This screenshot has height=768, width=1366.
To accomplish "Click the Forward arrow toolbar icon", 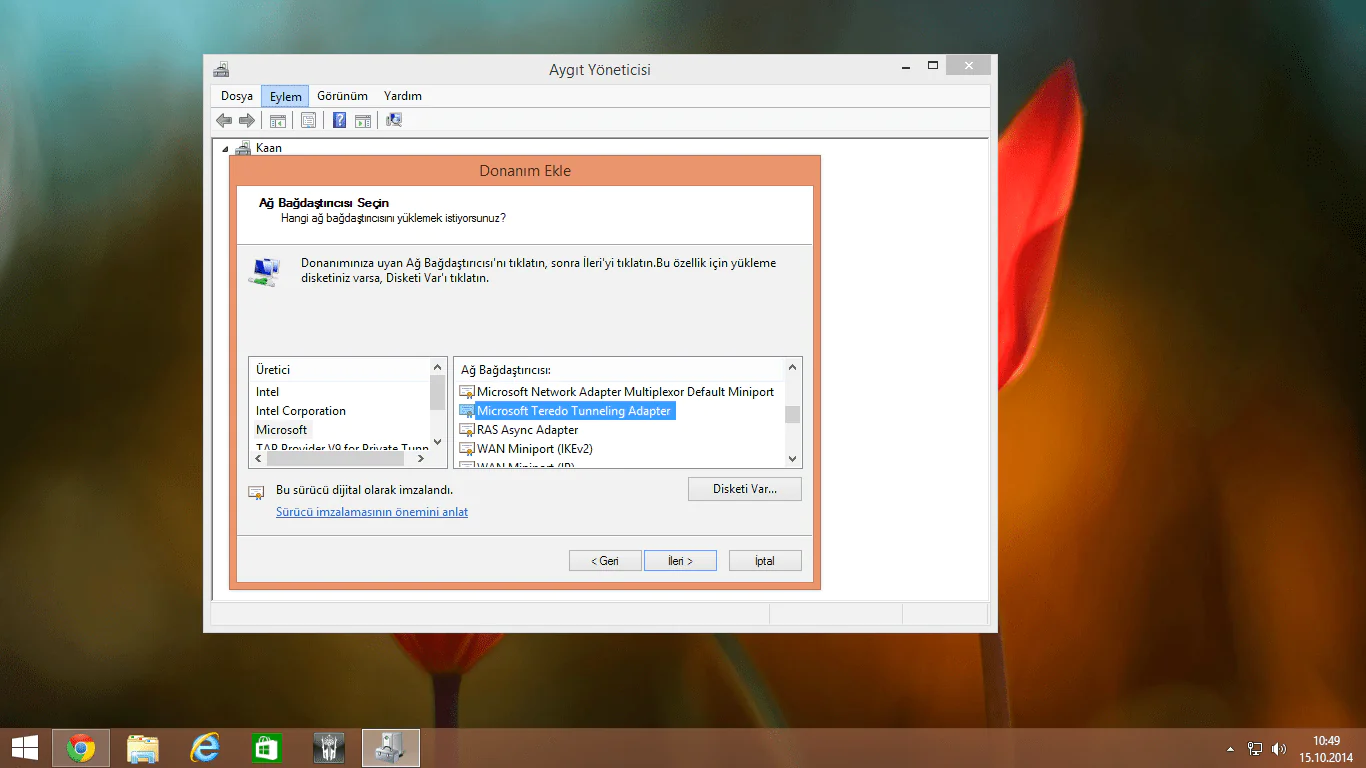I will click(x=246, y=121).
